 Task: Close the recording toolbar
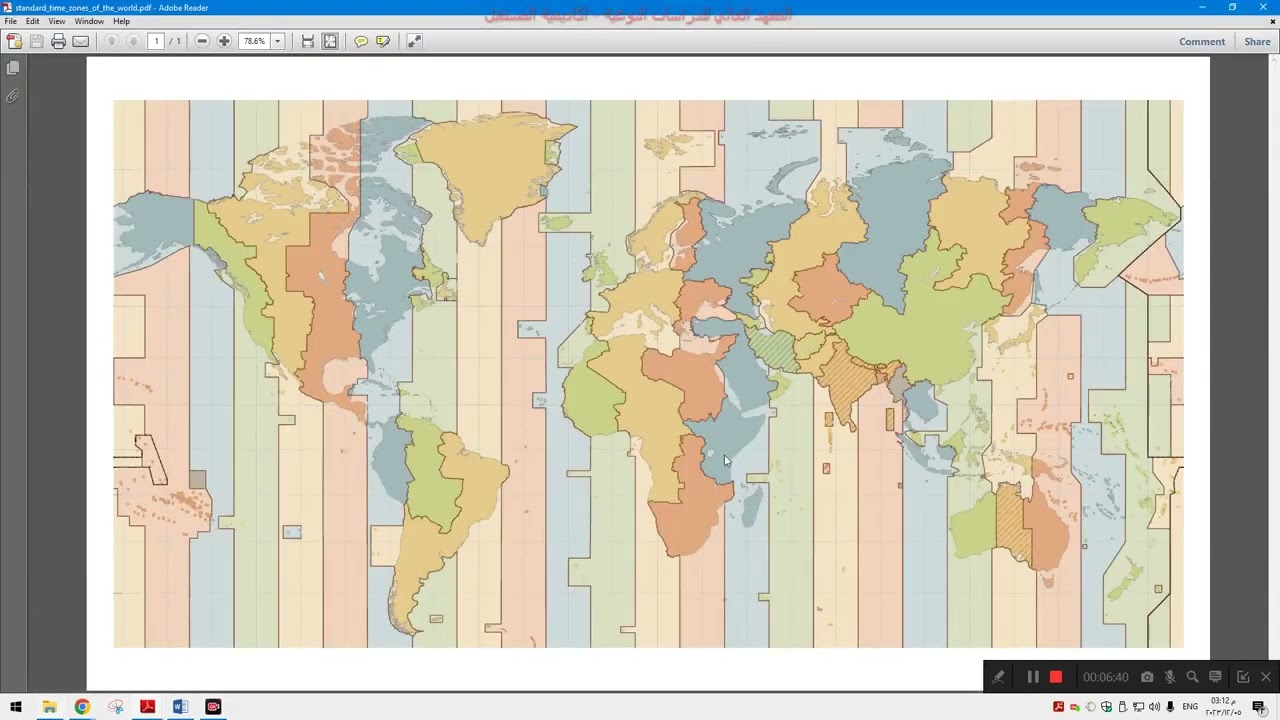(x=1266, y=677)
